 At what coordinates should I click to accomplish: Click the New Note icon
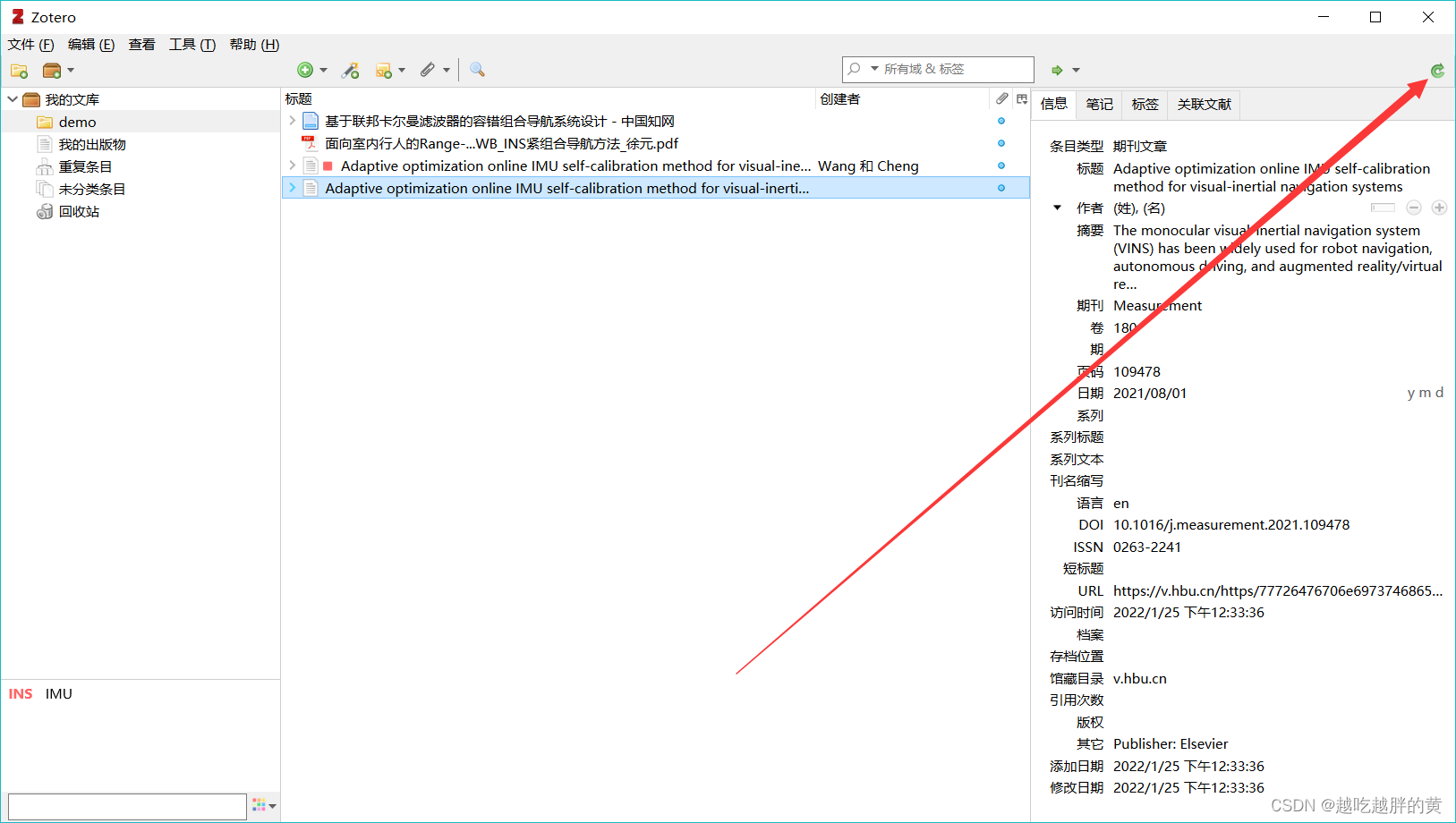pos(384,71)
